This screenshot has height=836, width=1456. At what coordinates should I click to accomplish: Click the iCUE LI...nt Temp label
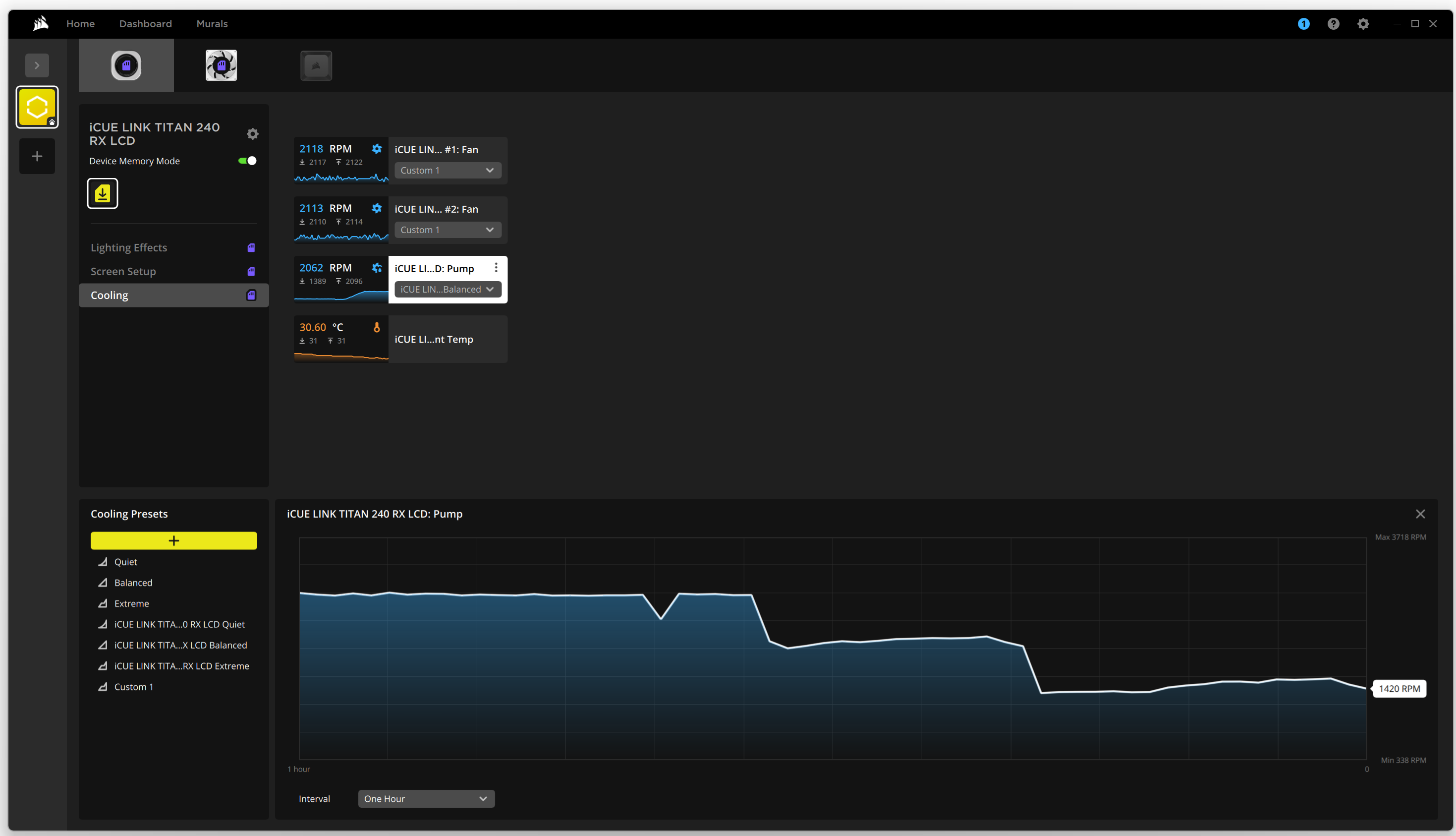tap(434, 339)
